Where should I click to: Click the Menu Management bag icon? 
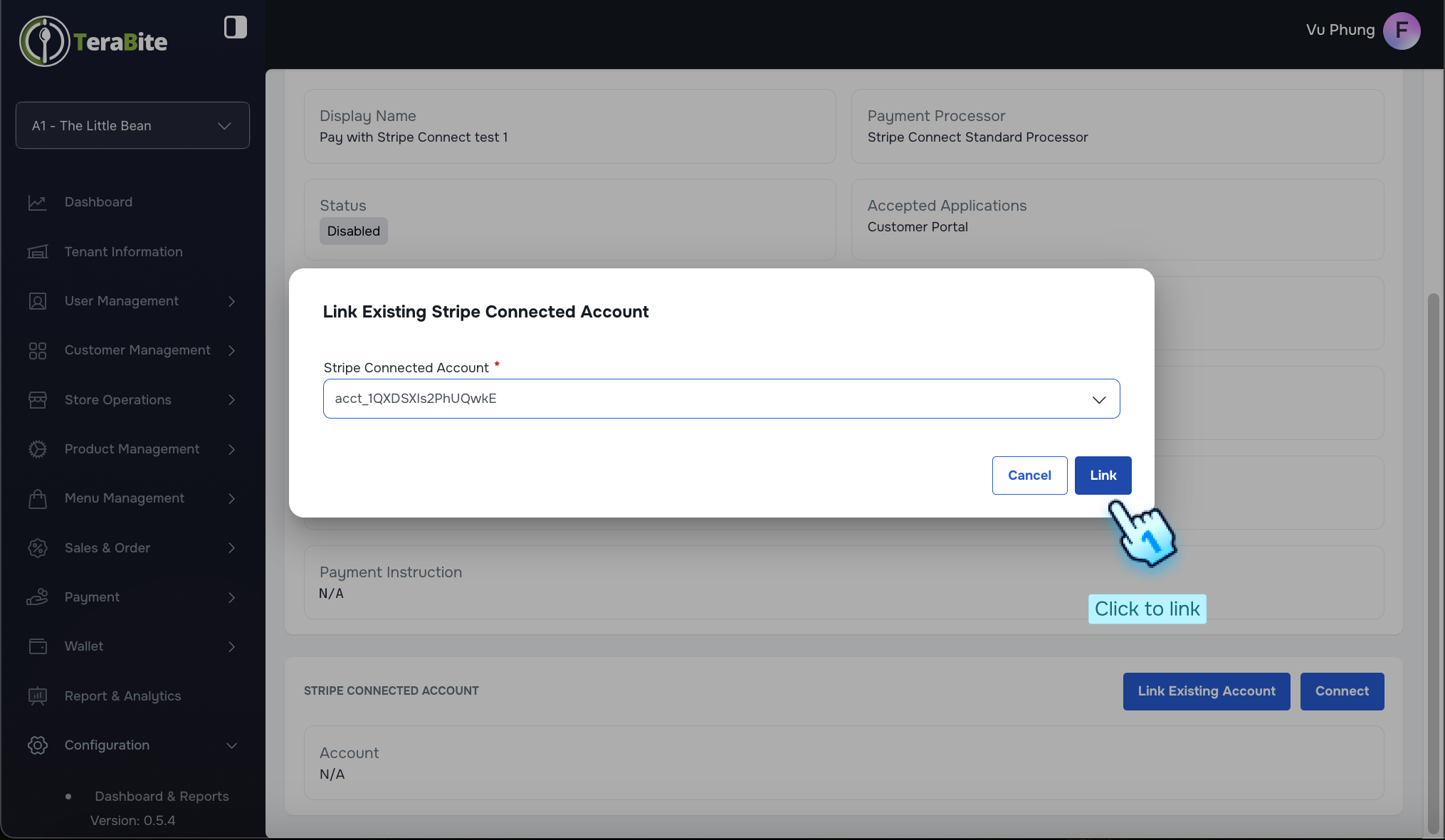(37, 498)
